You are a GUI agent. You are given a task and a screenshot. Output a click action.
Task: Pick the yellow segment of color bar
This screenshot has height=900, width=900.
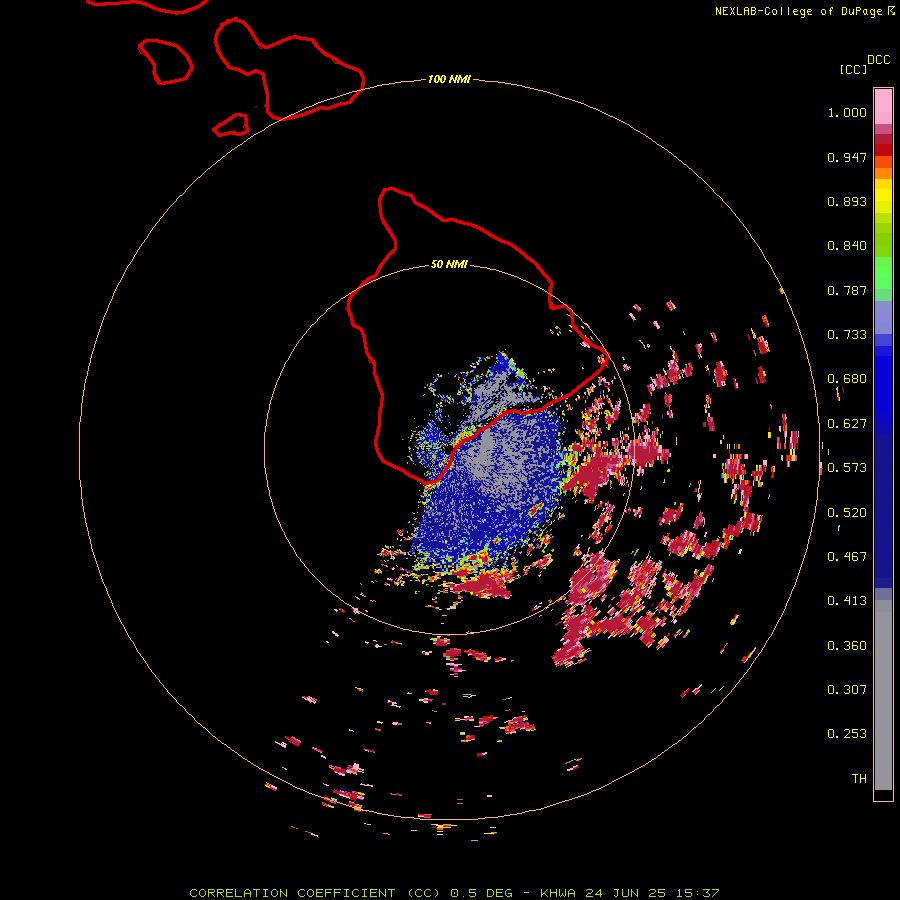point(883,196)
